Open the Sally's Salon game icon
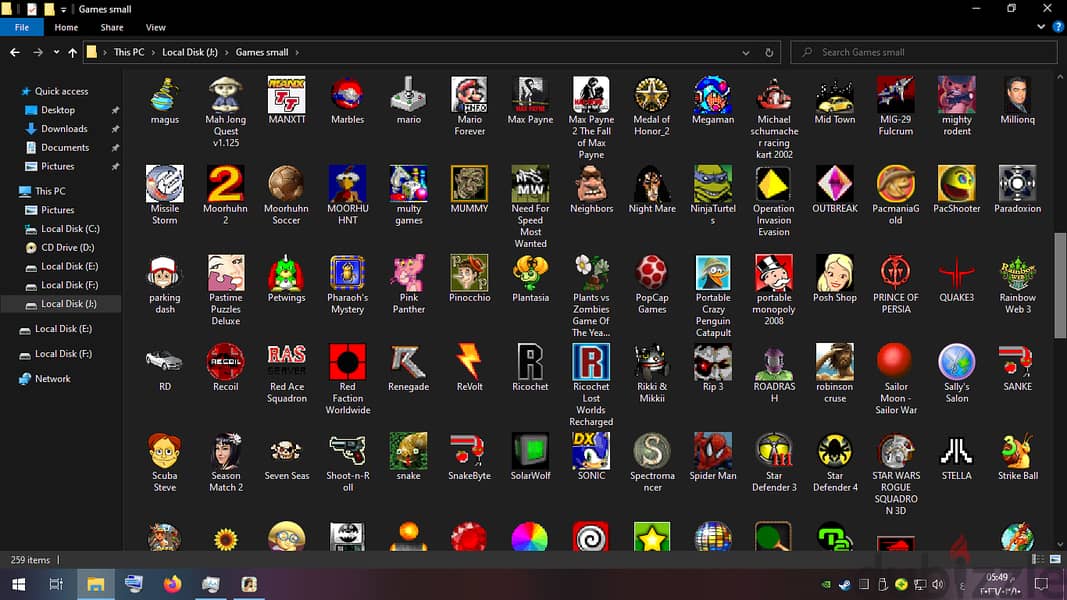Image resolution: width=1067 pixels, height=600 pixels. (x=956, y=362)
